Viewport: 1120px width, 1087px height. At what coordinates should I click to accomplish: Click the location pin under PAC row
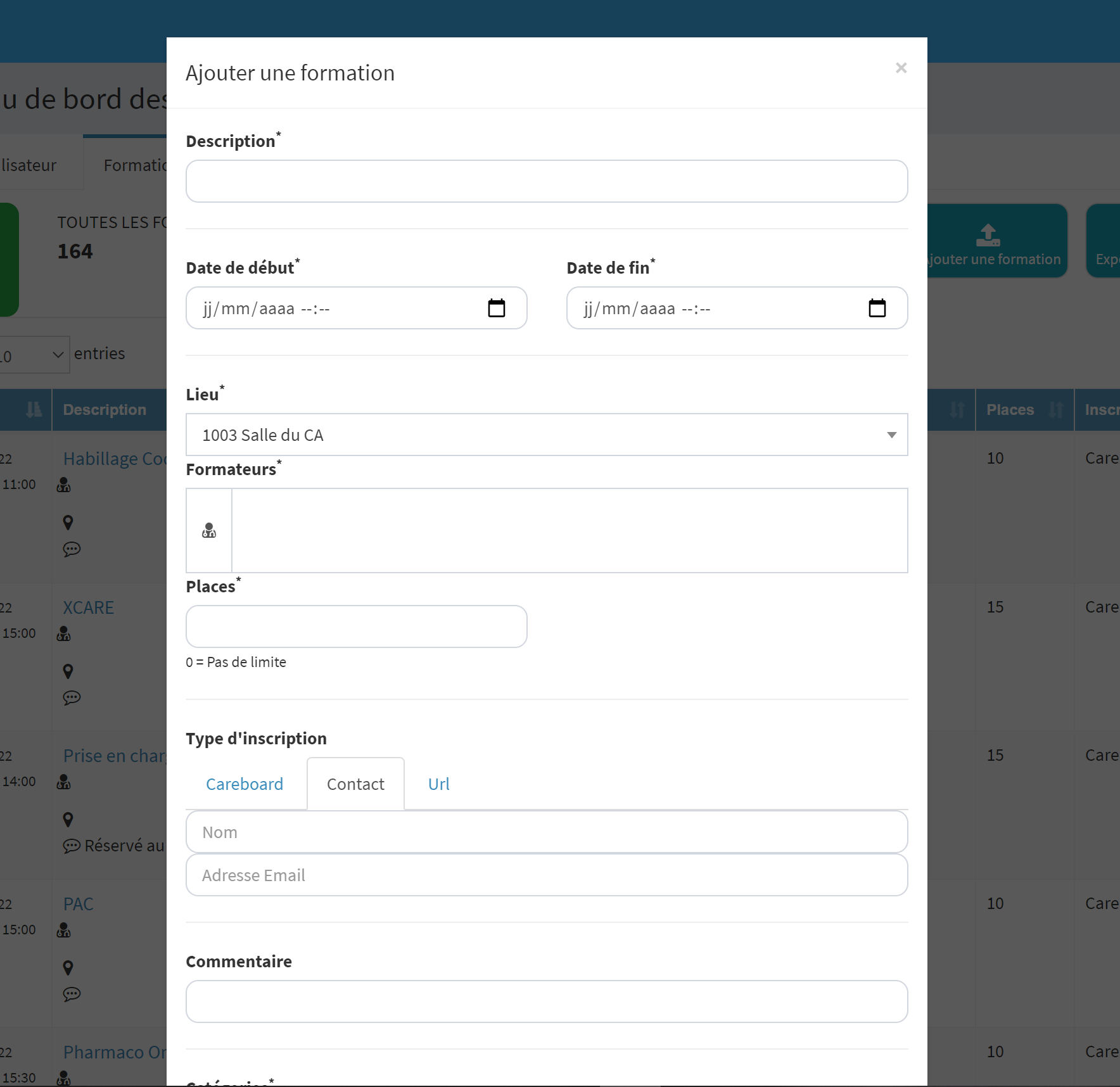tap(68, 968)
